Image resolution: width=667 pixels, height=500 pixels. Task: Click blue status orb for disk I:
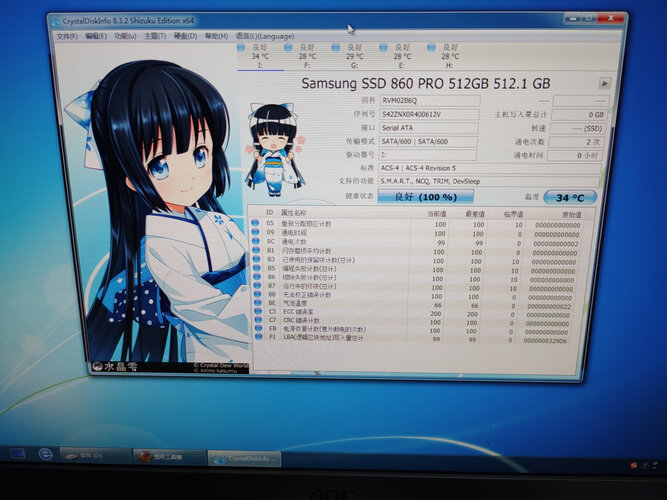(x=241, y=47)
